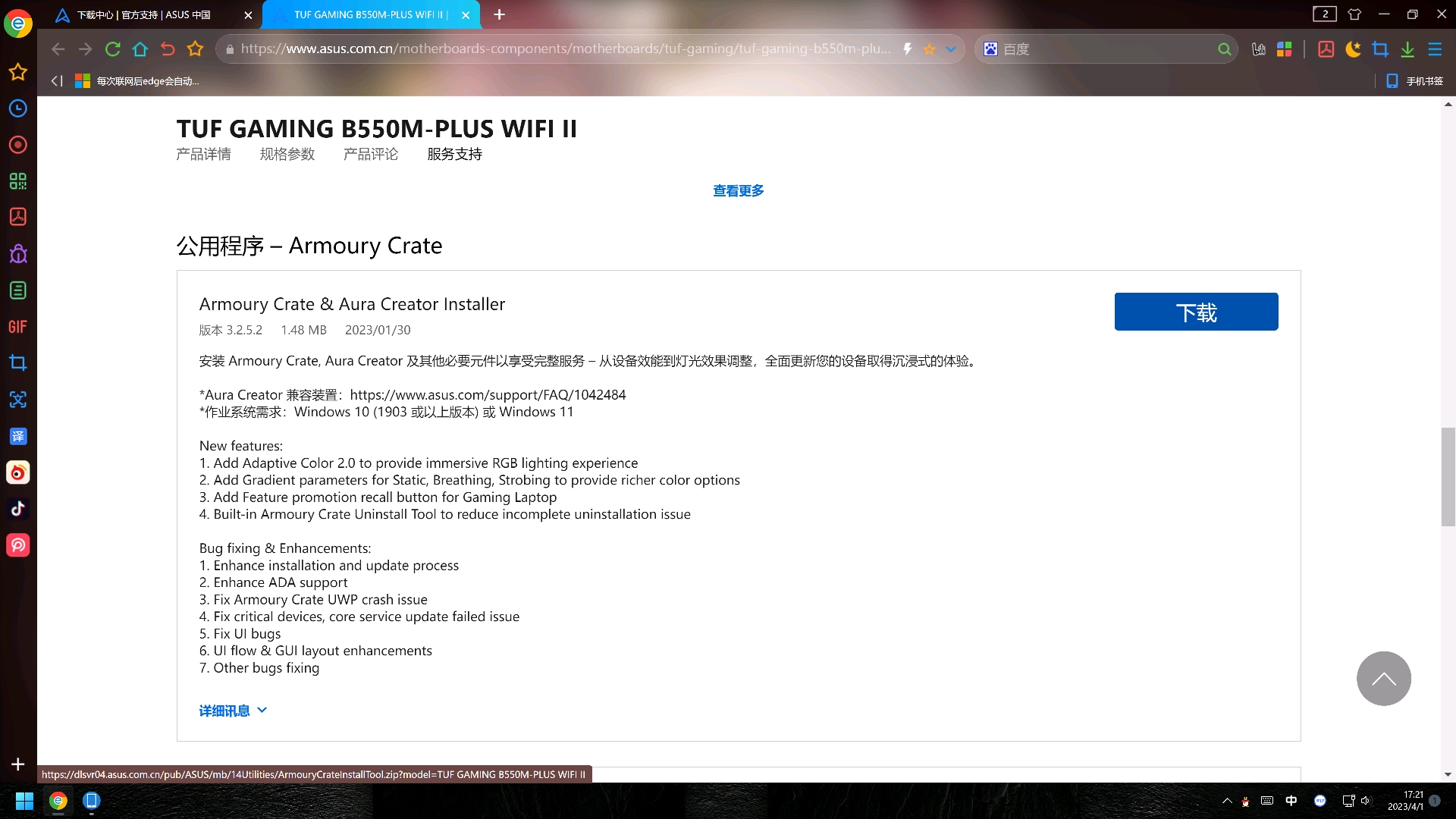Reload the page with refresh icon
The width and height of the screenshot is (1456, 819).
click(113, 49)
